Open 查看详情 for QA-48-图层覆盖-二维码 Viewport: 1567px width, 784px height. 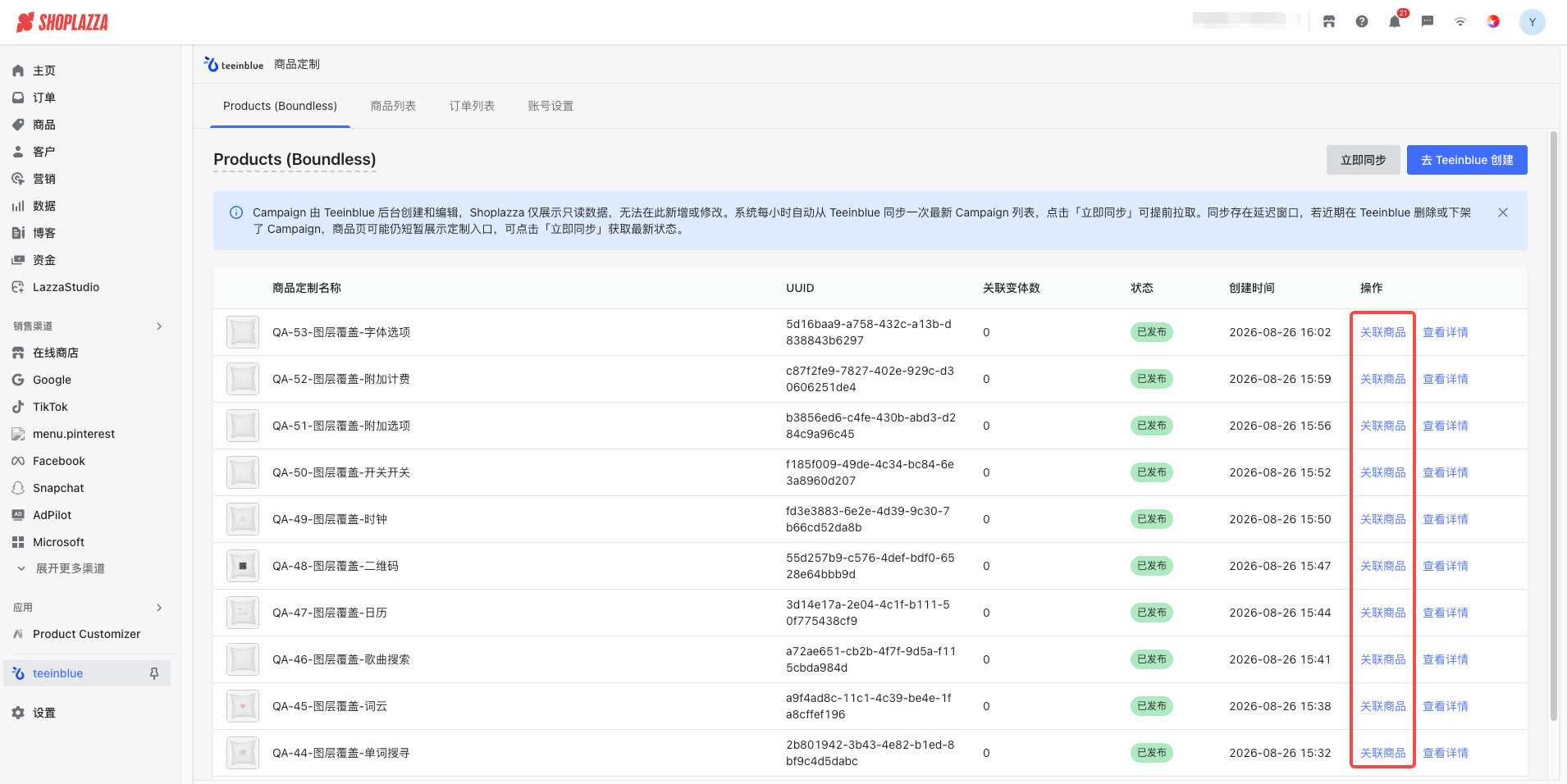(x=1445, y=566)
